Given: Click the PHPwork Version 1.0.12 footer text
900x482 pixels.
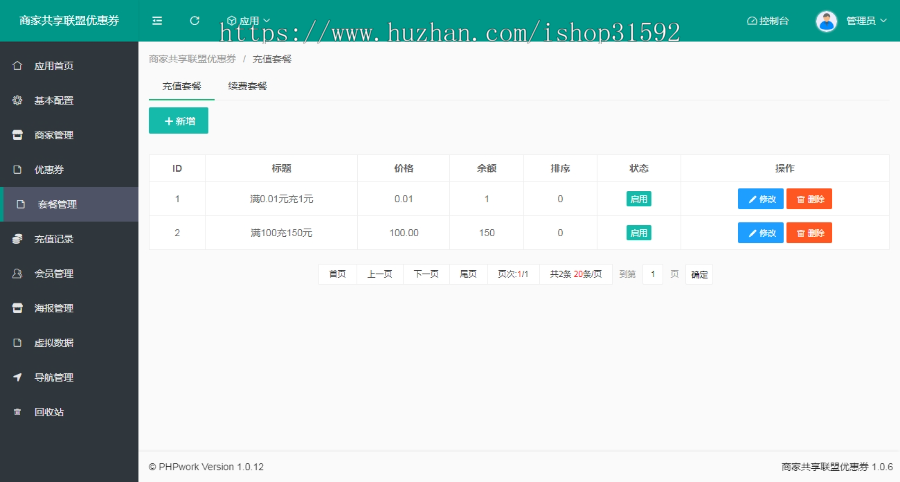Looking at the screenshot, I should pos(206,467).
